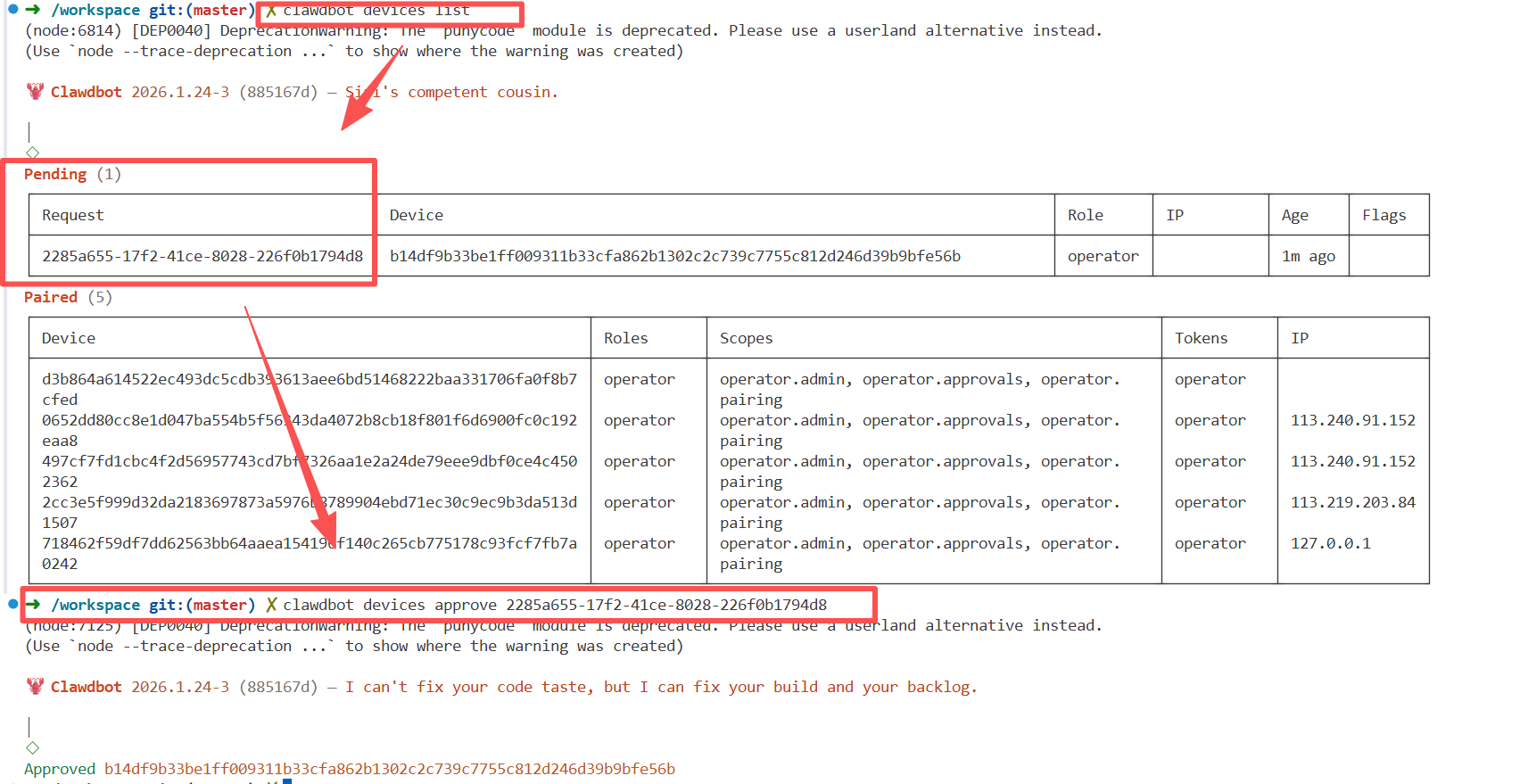Click paired device hash starting d3b864a614522ec

coord(310,389)
